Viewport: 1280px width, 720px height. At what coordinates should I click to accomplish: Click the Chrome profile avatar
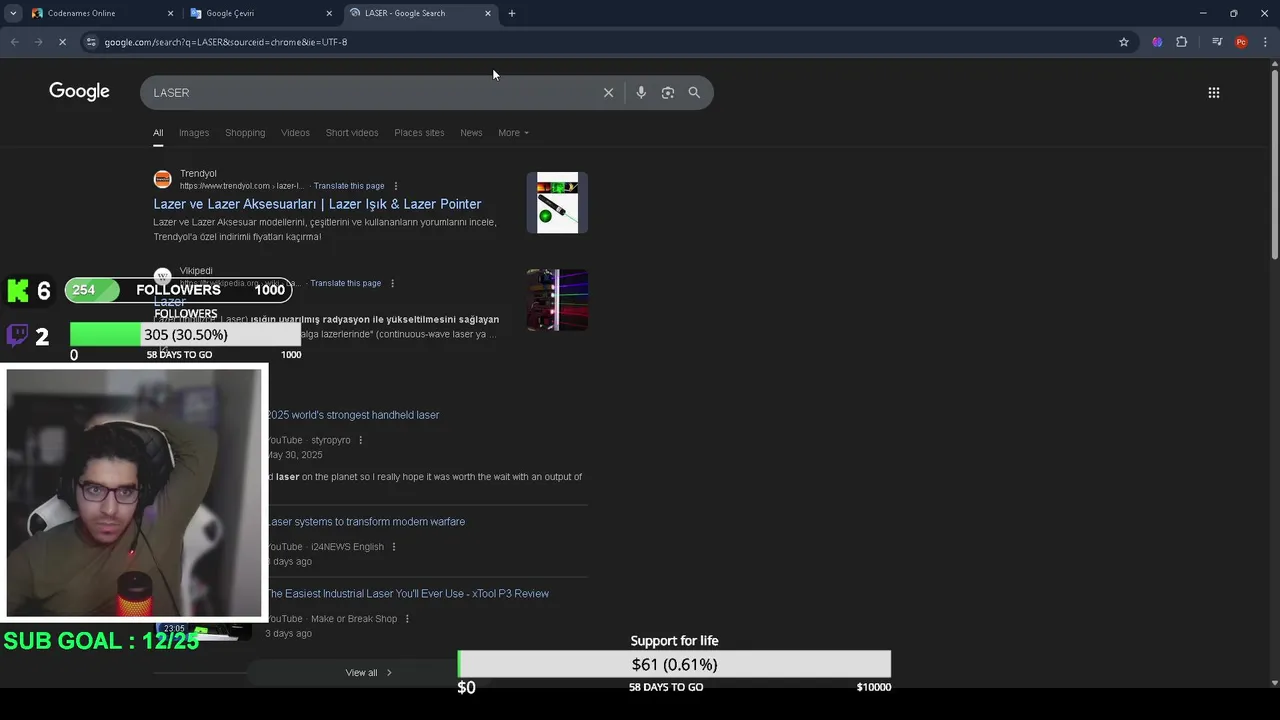1241,42
